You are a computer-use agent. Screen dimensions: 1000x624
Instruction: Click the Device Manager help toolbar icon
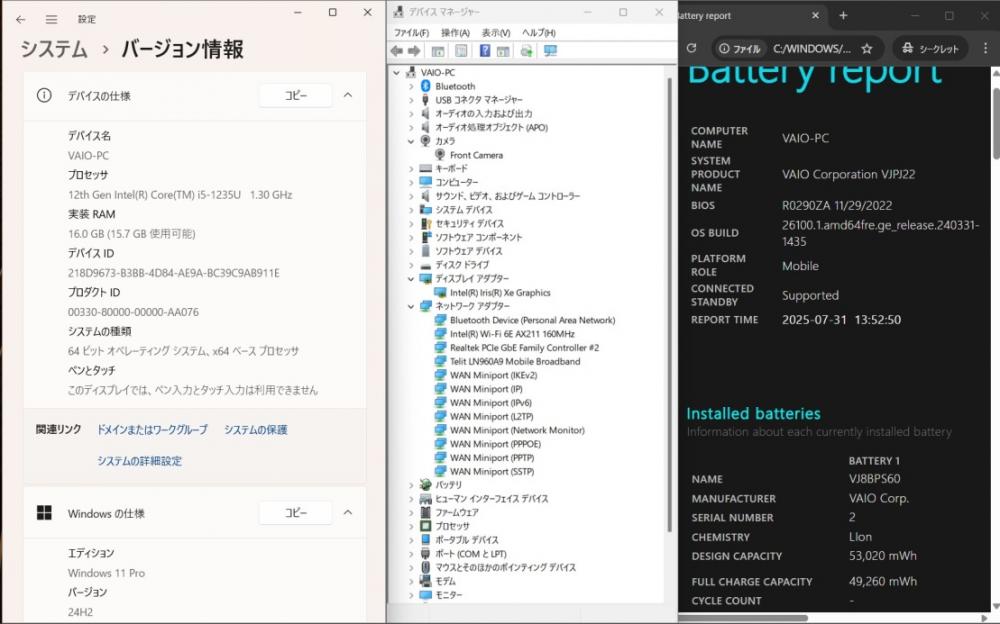(485, 51)
